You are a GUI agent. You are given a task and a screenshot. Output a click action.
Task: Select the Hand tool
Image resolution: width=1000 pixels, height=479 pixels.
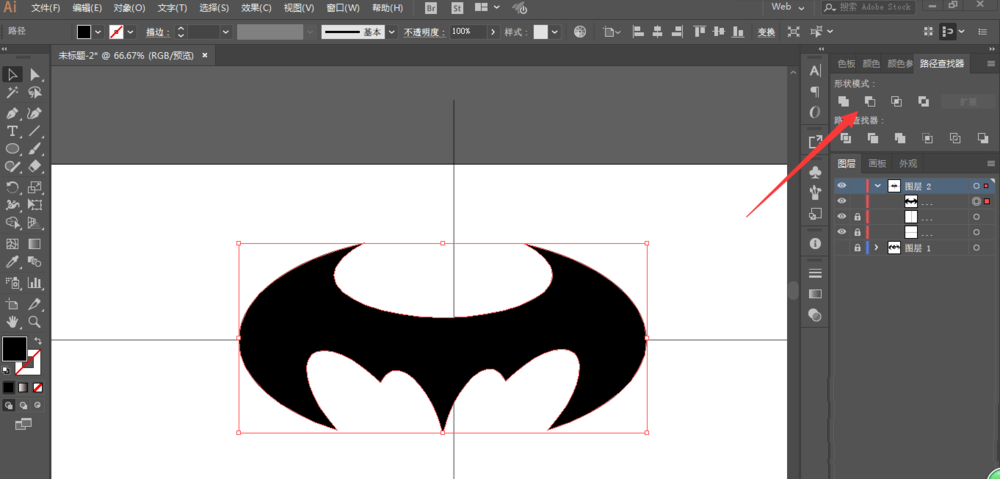point(12,321)
